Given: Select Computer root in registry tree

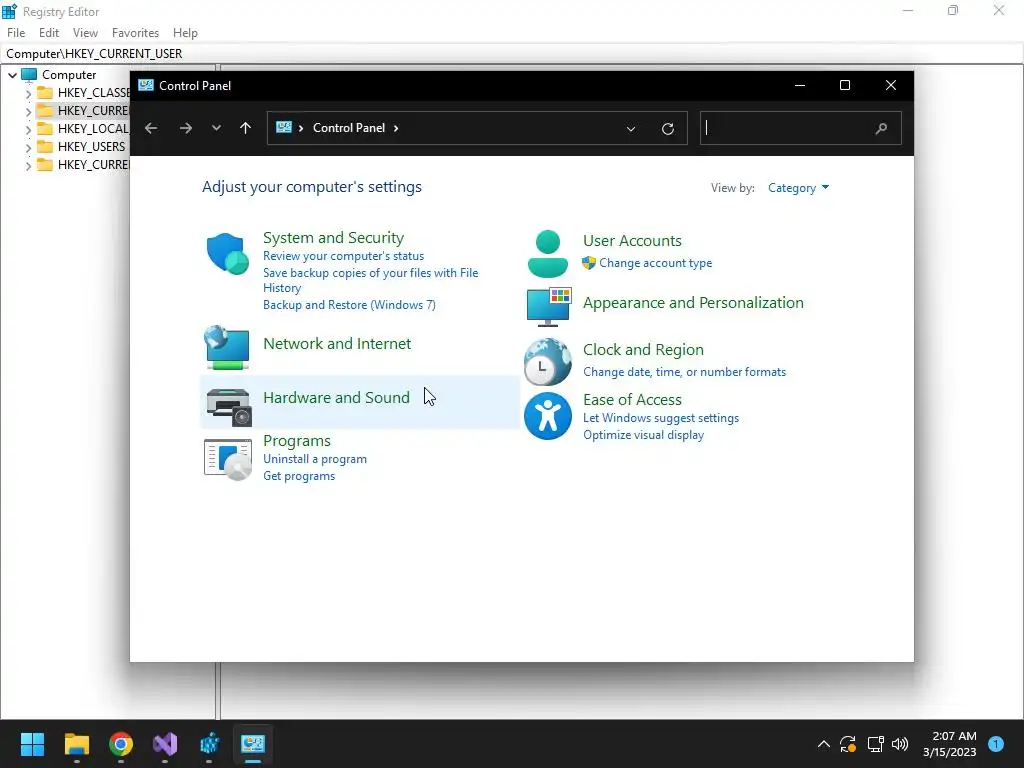Looking at the screenshot, I should (69, 75).
